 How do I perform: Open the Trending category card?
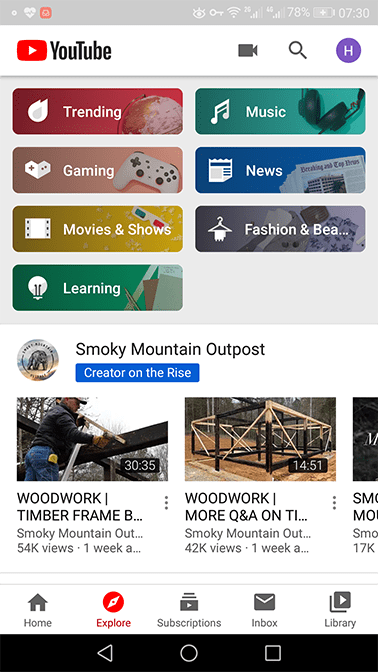(98, 111)
